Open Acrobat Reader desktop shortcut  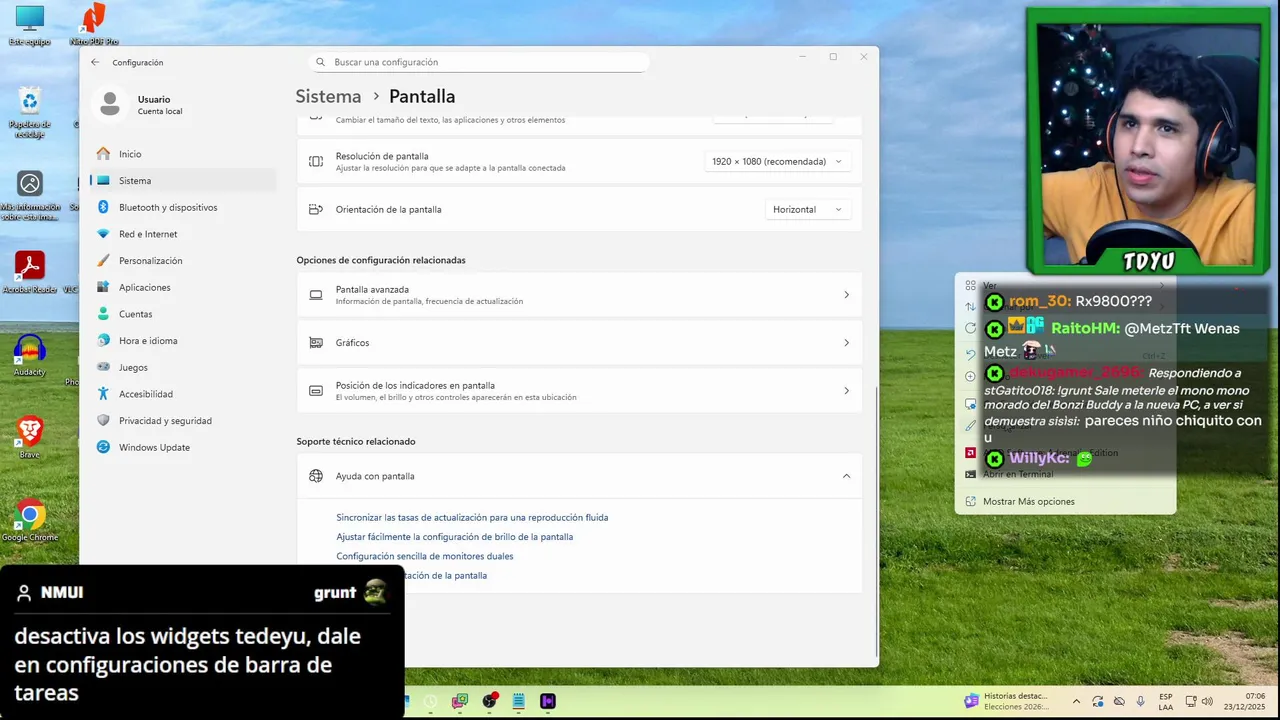(29, 272)
